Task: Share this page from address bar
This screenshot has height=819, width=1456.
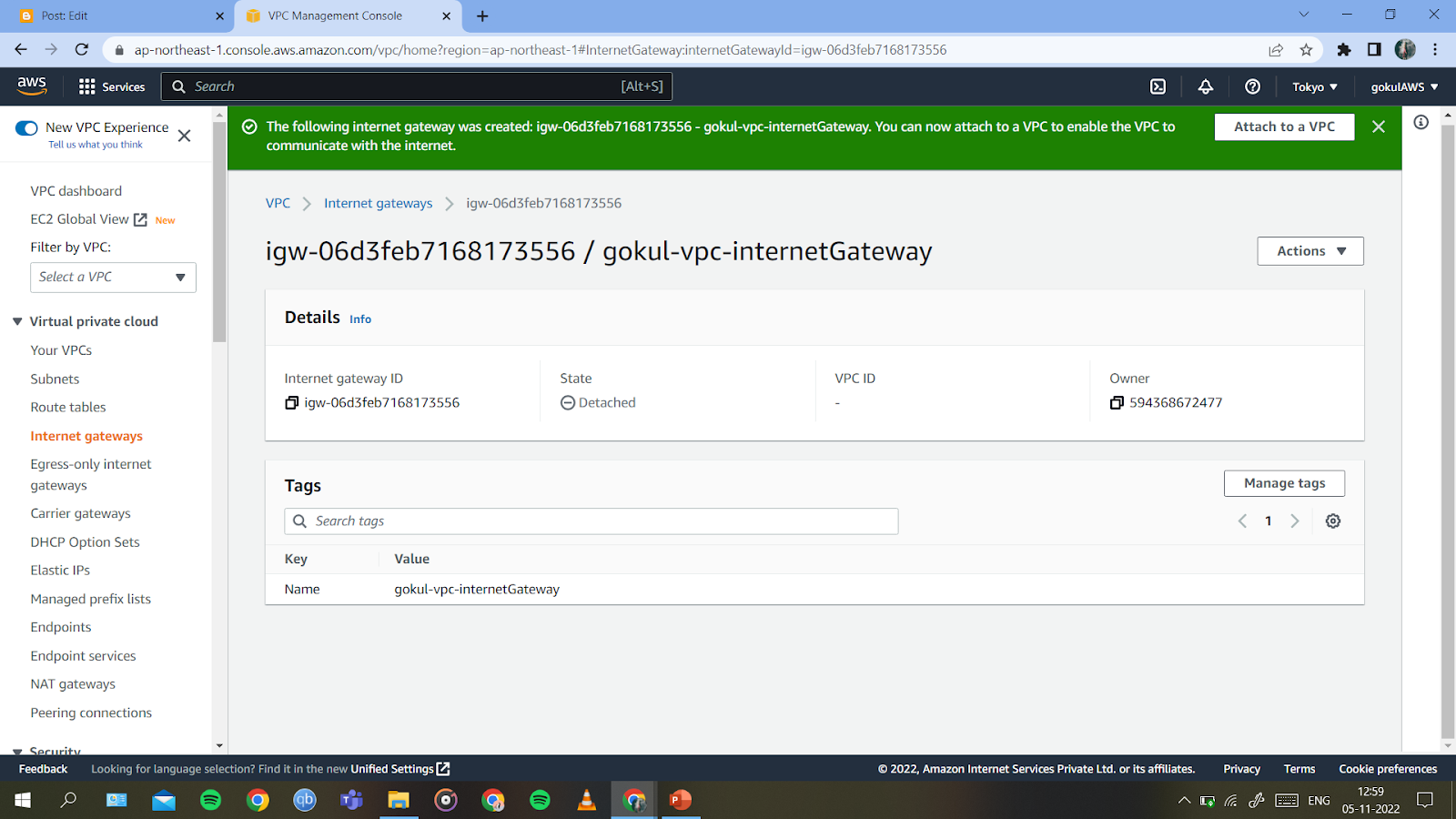Action: click(1276, 49)
